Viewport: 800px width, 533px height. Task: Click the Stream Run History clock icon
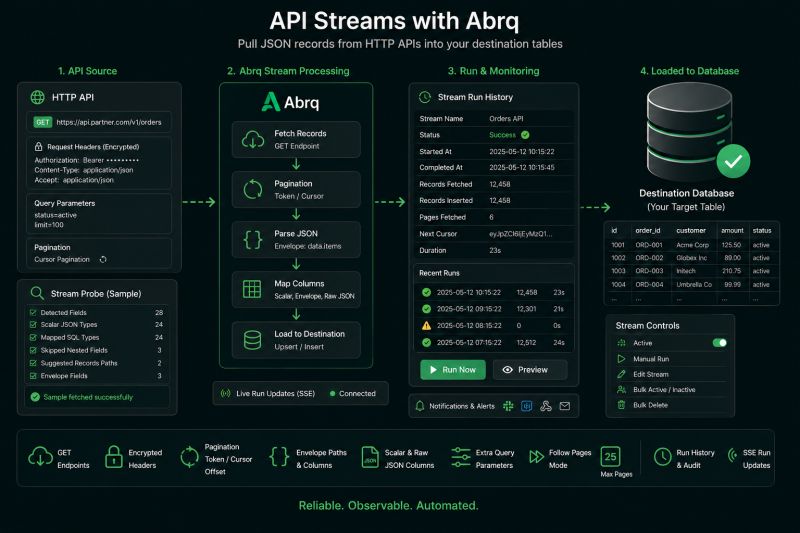[x=424, y=97]
